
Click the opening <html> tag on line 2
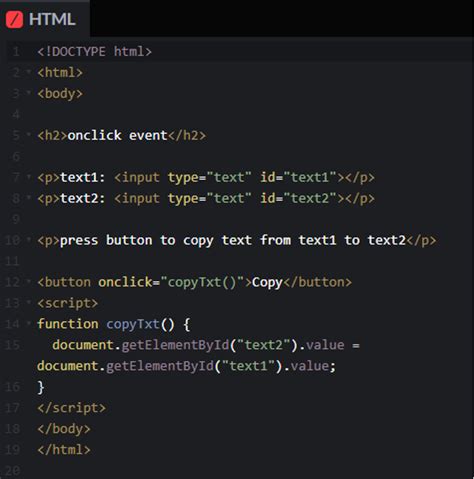tap(60, 73)
